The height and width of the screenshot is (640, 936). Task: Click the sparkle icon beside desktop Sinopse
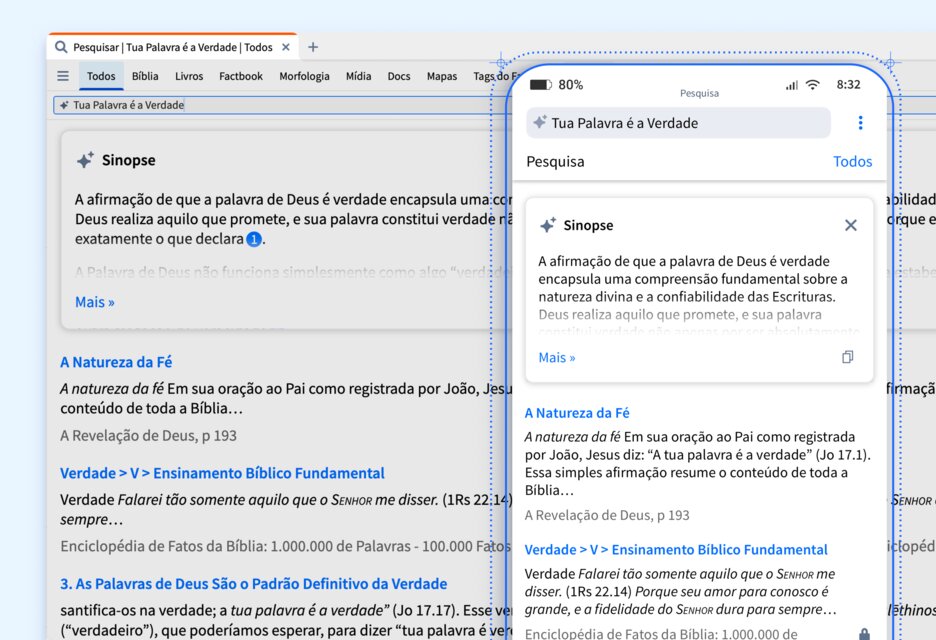coord(85,160)
